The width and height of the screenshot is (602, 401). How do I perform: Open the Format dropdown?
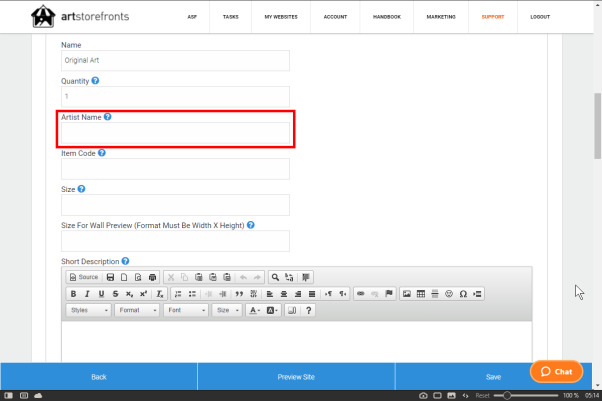point(137,310)
